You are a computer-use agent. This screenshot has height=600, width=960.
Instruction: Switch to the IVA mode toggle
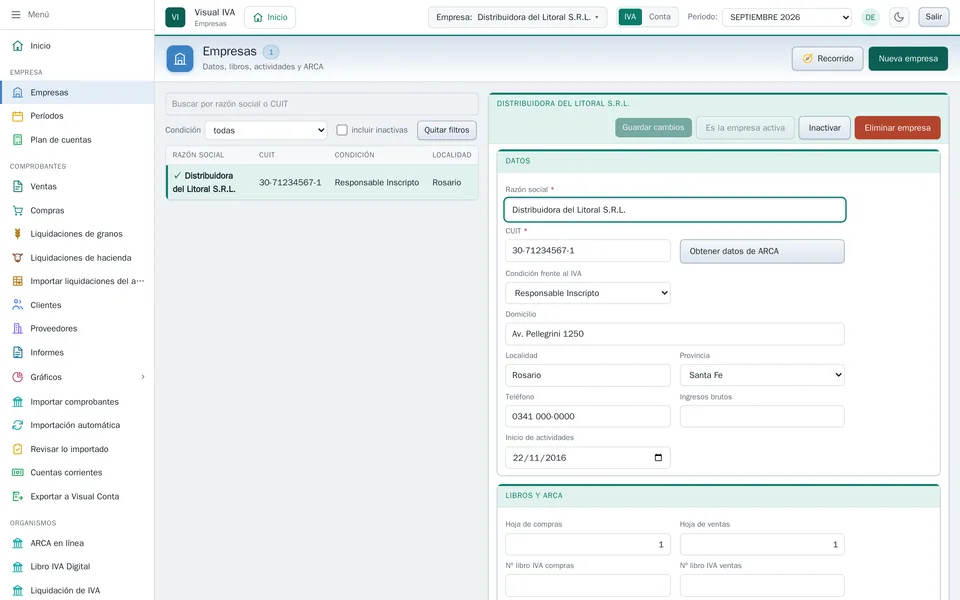[630, 17]
